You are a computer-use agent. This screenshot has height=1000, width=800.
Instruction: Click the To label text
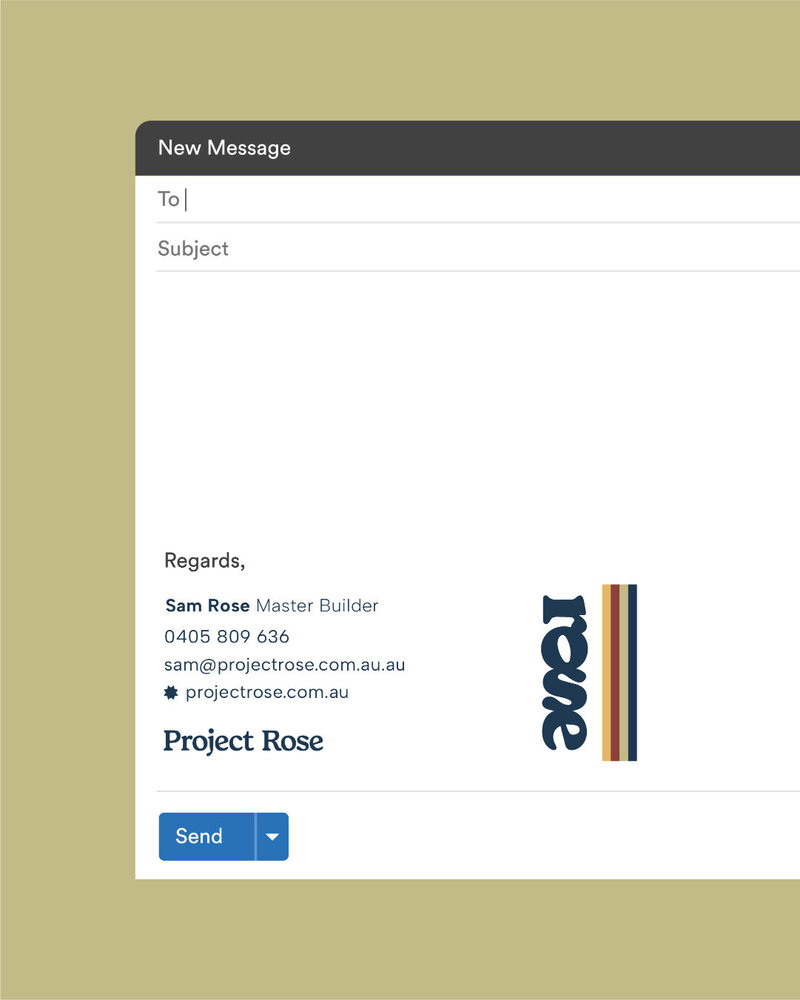point(168,199)
